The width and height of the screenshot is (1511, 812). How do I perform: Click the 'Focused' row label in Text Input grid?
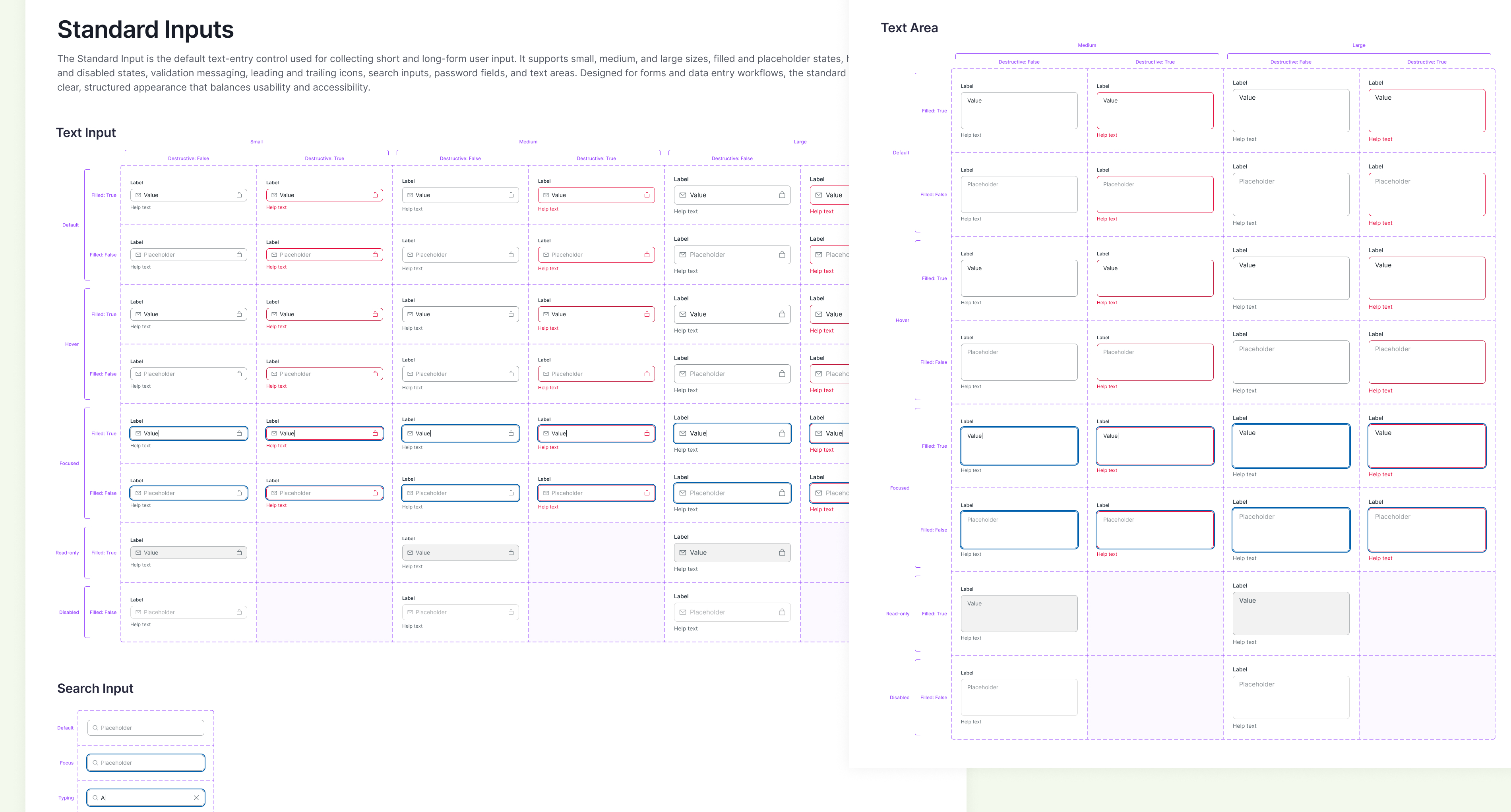pos(69,463)
